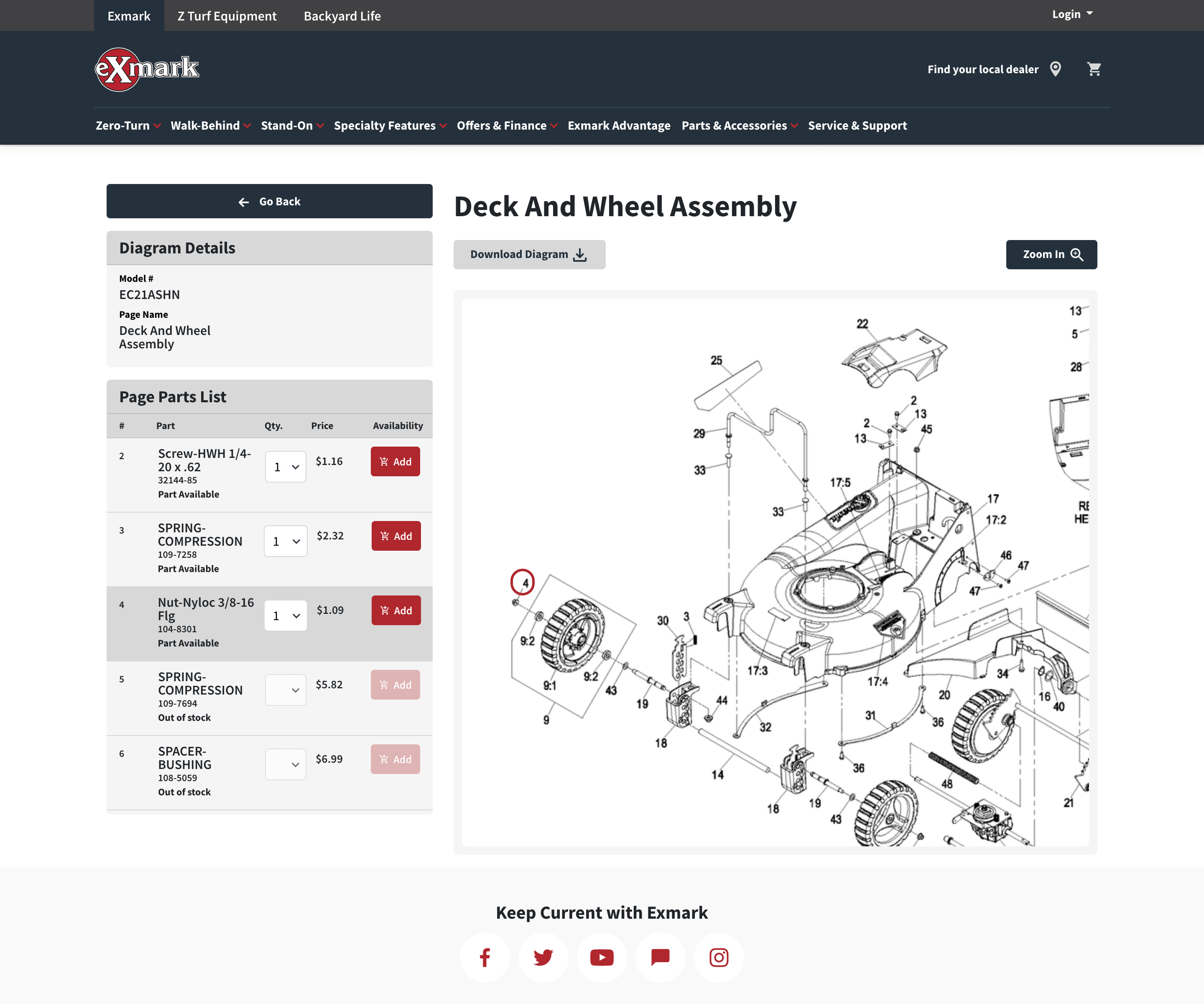Expand Specialty Features menu
Screen dimensions: 1204x1004
click(x=390, y=125)
